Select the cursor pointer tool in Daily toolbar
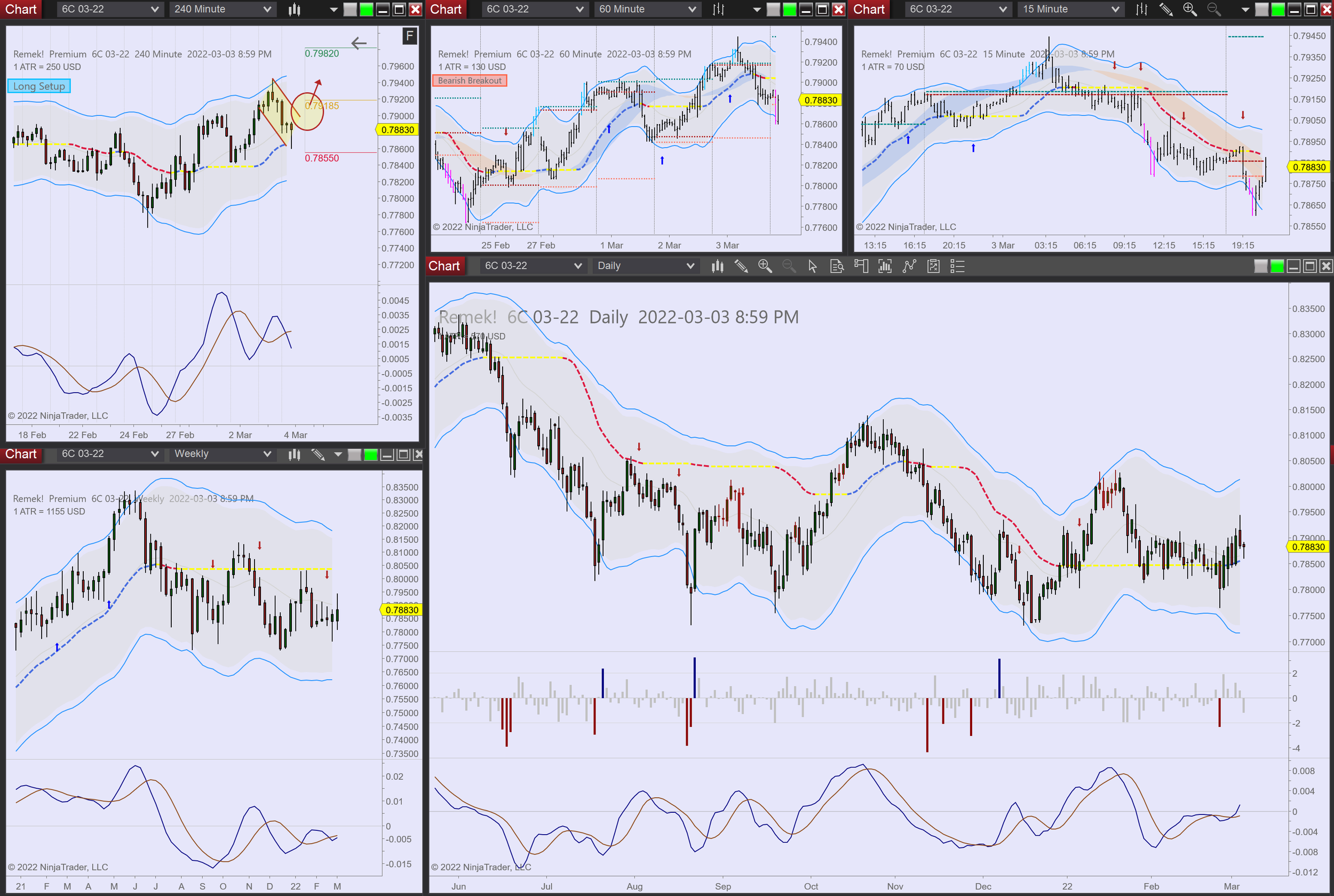Image resolution: width=1334 pixels, height=896 pixels. point(812,266)
